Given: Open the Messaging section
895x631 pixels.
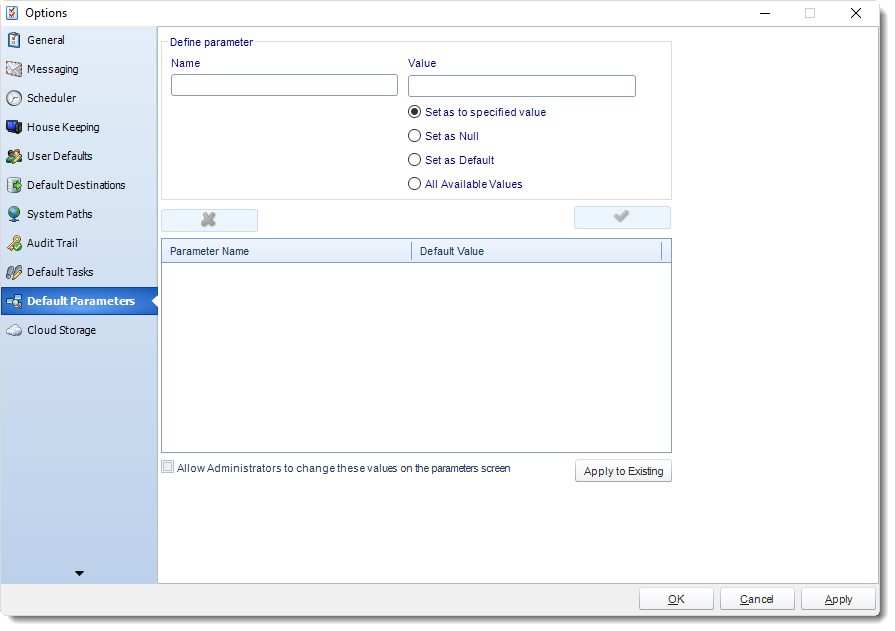Looking at the screenshot, I should click(79, 69).
